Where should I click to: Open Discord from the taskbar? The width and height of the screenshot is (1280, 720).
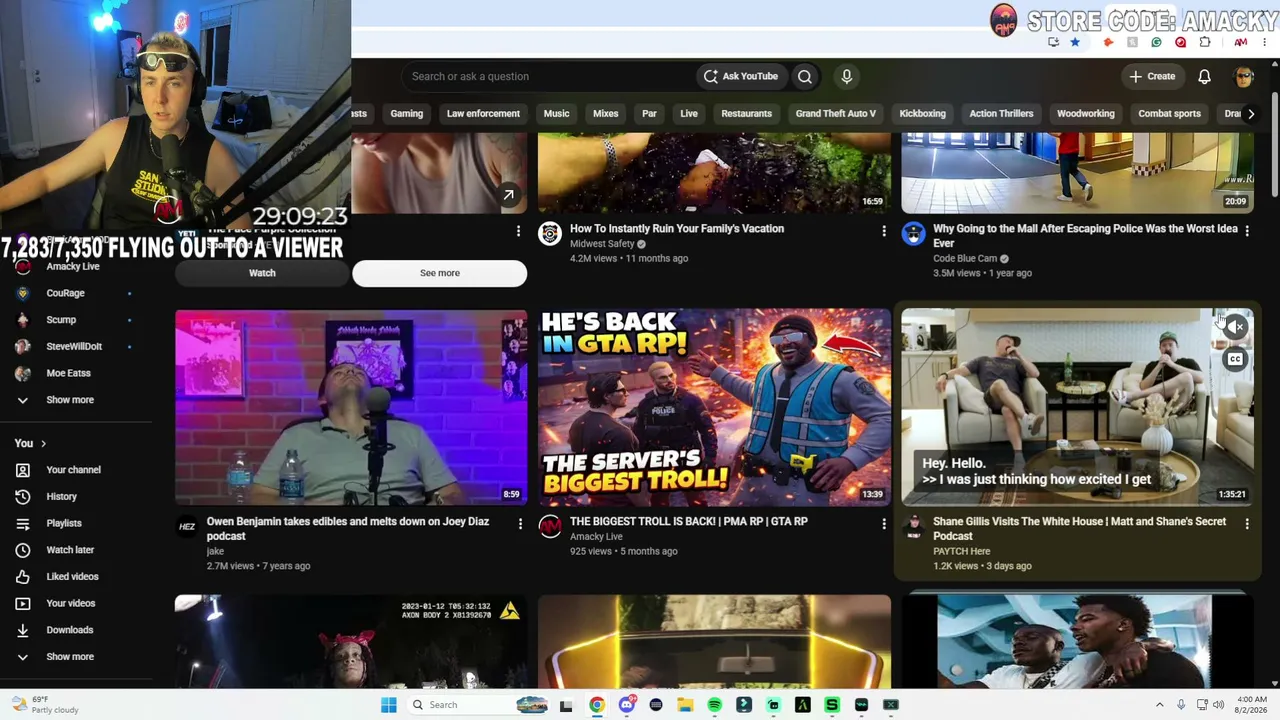[626, 705]
